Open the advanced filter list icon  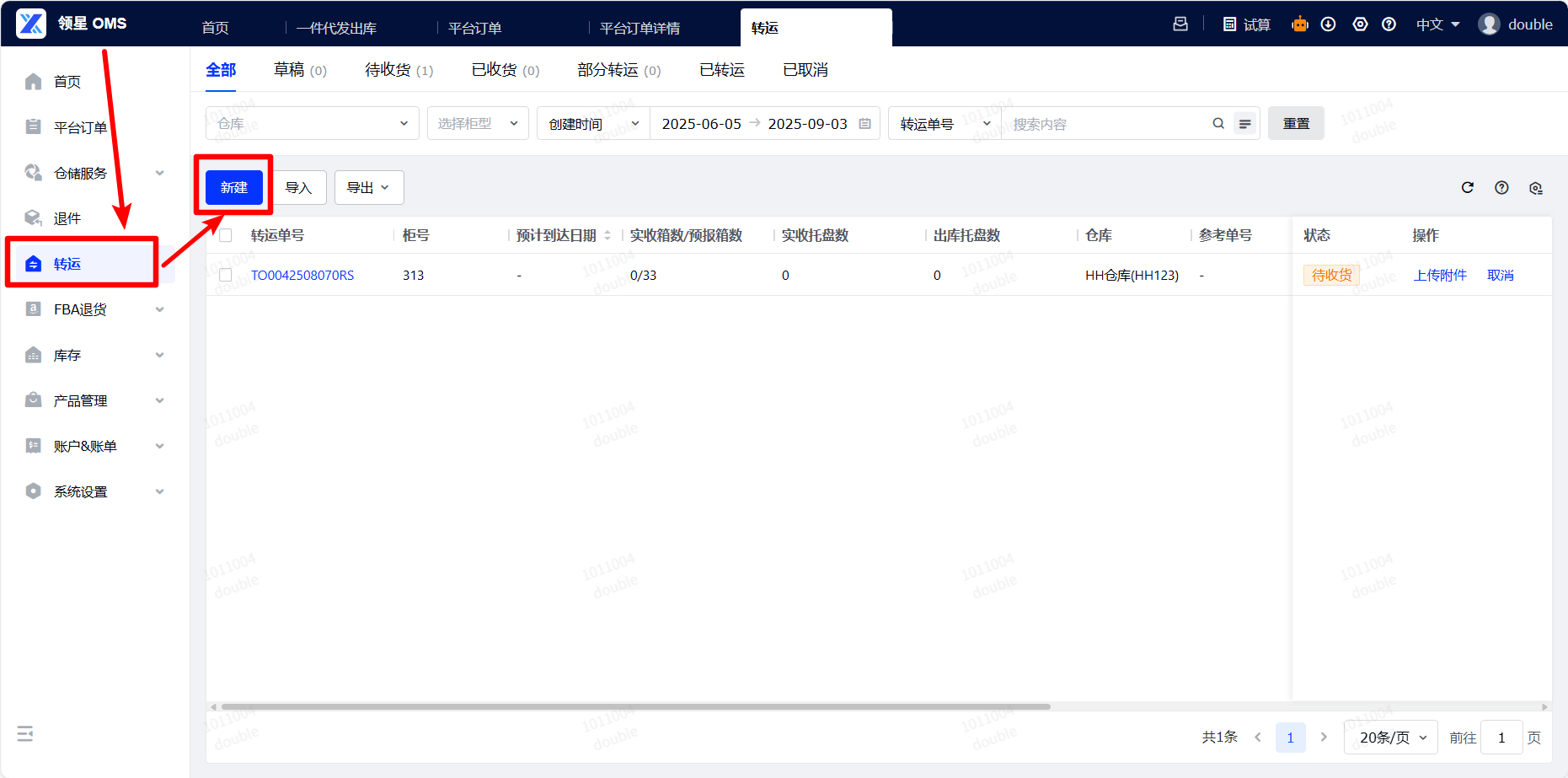point(1245,124)
